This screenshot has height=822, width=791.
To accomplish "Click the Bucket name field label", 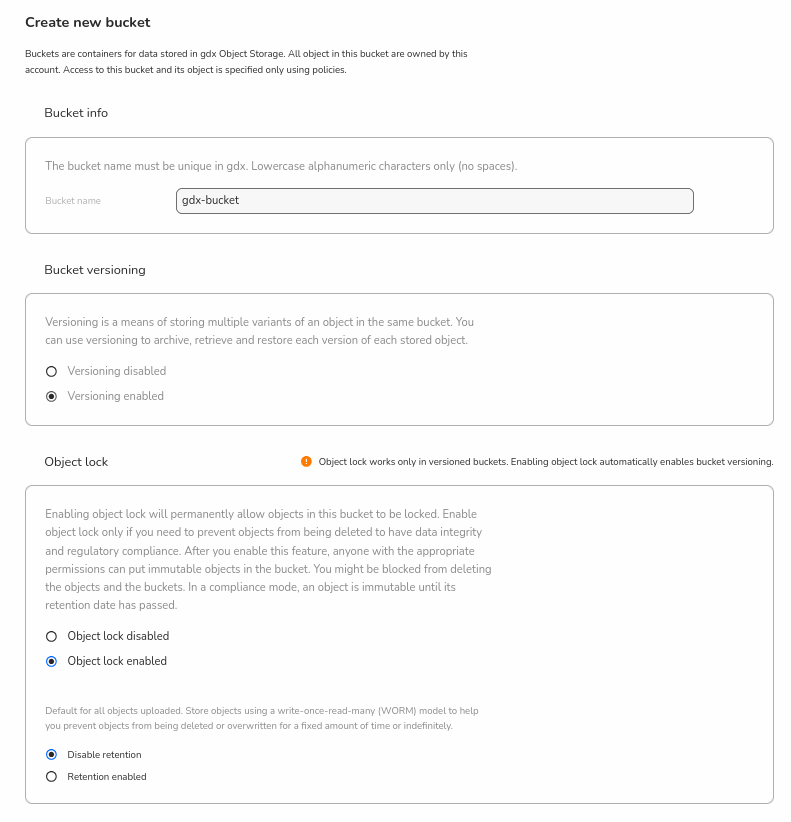I will 73,201.
